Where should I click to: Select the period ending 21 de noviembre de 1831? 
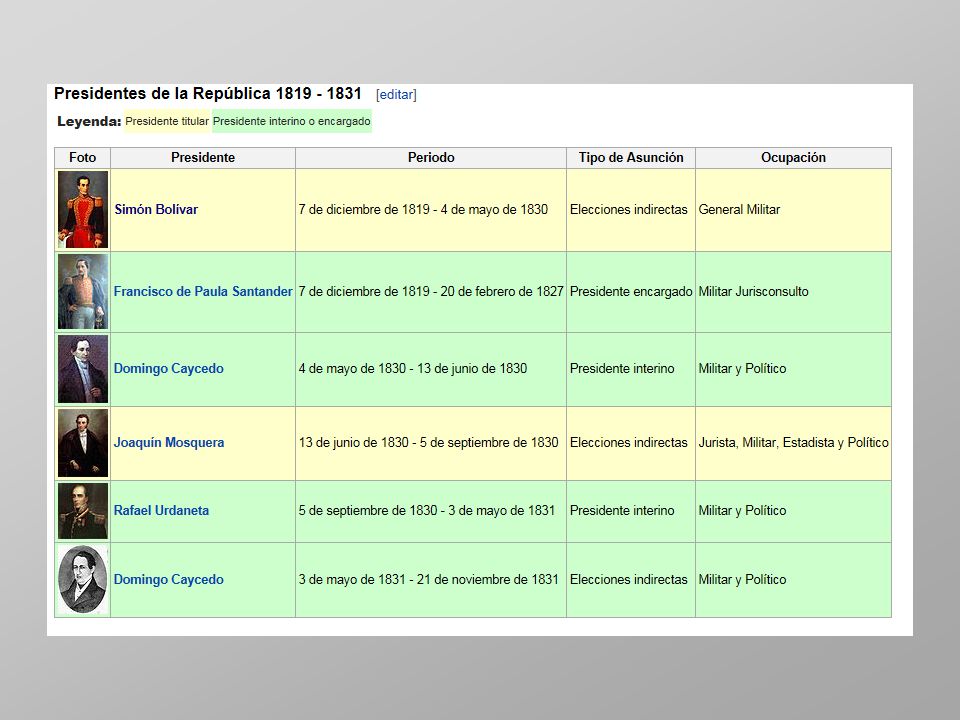(429, 579)
